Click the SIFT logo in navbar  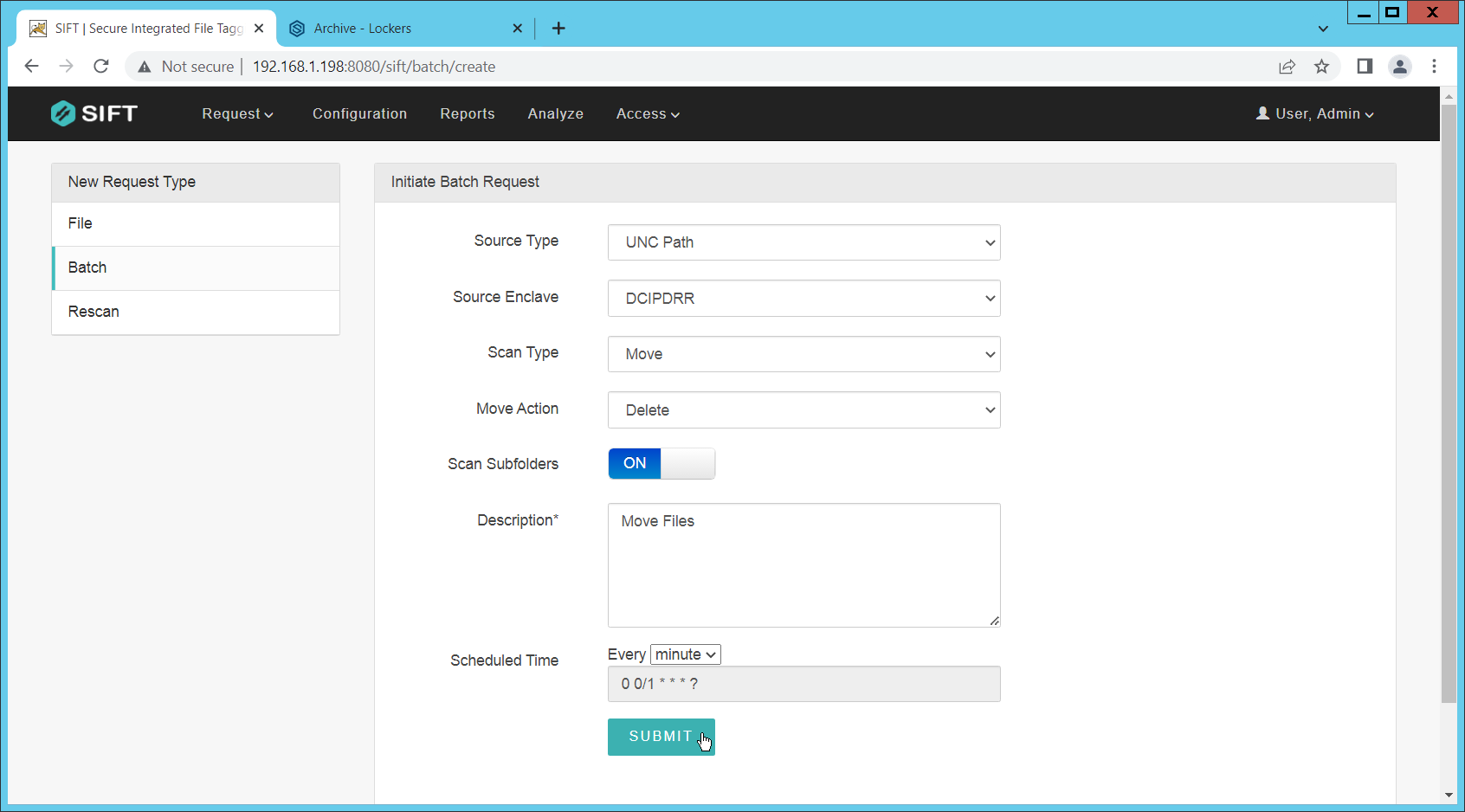(x=94, y=113)
